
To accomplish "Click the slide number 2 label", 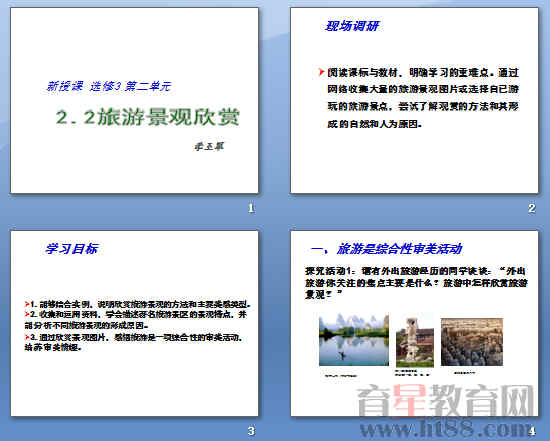I will pyautogui.click(x=532, y=208).
